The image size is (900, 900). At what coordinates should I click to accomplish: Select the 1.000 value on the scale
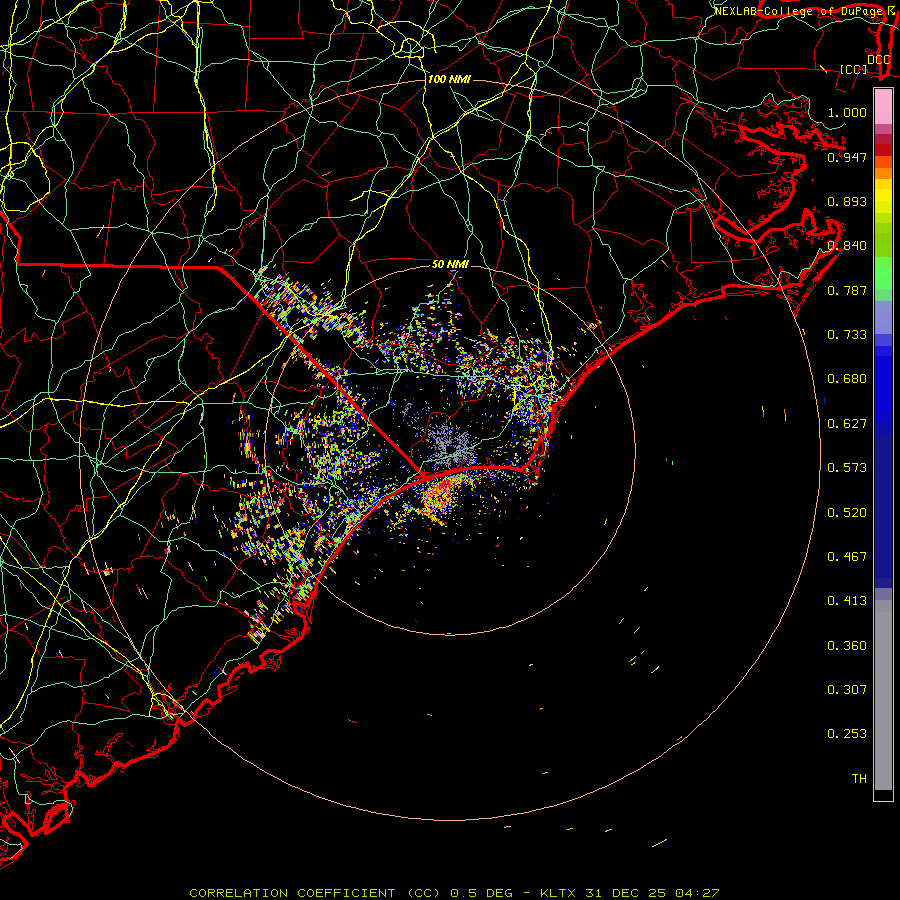coord(847,112)
